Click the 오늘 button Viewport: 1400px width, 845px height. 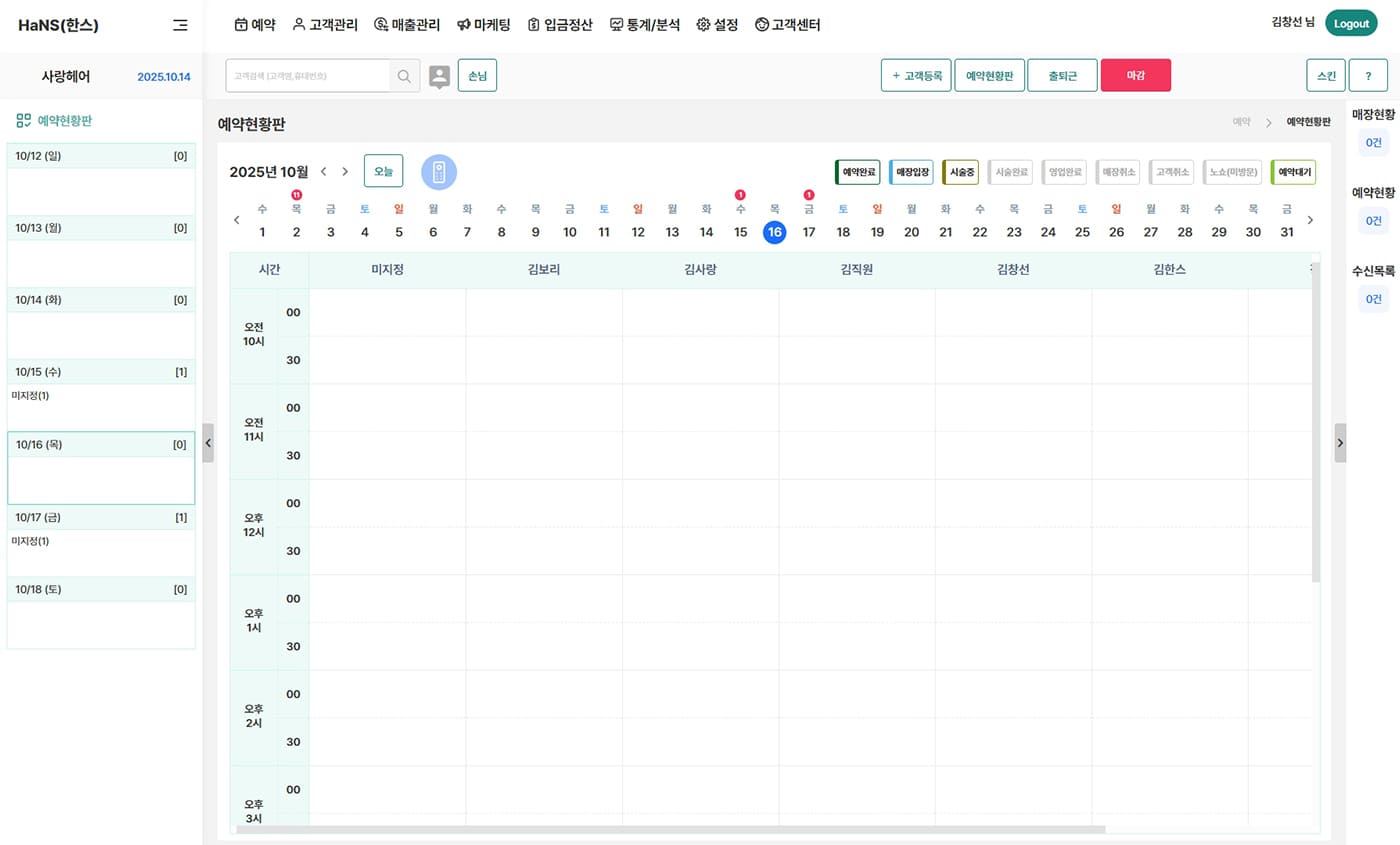tap(383, 171)
